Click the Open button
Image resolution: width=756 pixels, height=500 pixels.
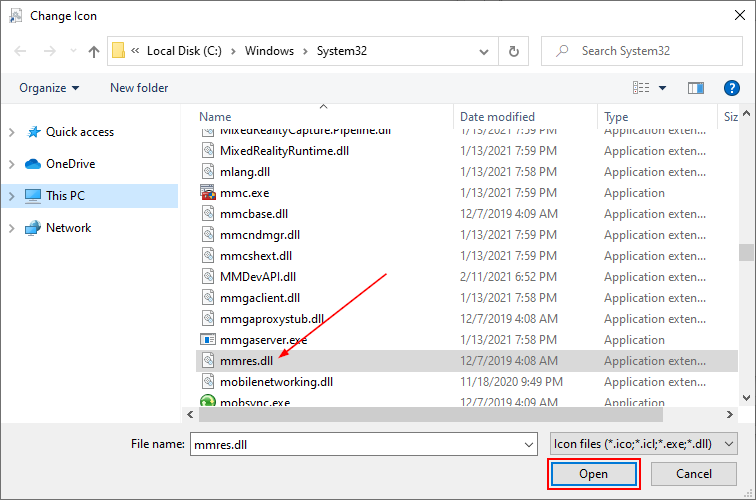click(x=594, y=474)
